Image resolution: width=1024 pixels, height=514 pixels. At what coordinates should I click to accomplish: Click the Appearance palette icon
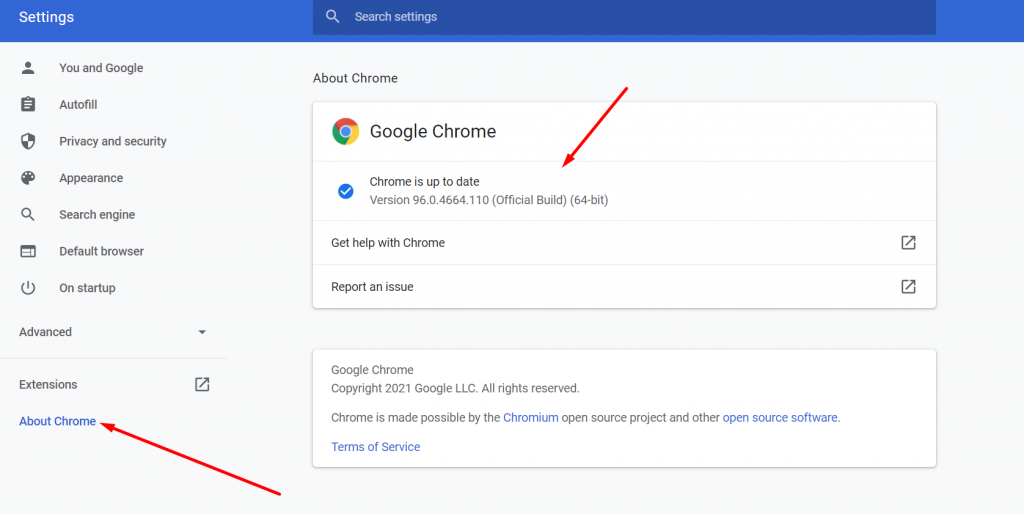coord(28,178)
